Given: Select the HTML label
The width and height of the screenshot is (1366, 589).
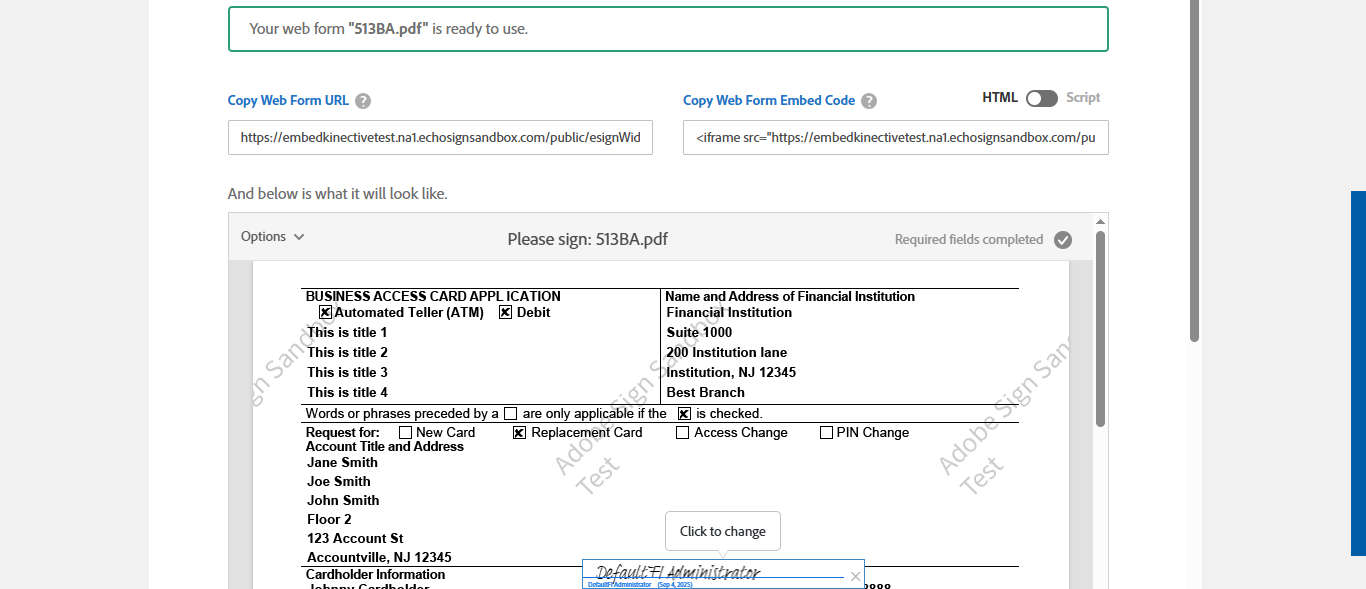Looking at the screenshot, I should pos(1000,97).
